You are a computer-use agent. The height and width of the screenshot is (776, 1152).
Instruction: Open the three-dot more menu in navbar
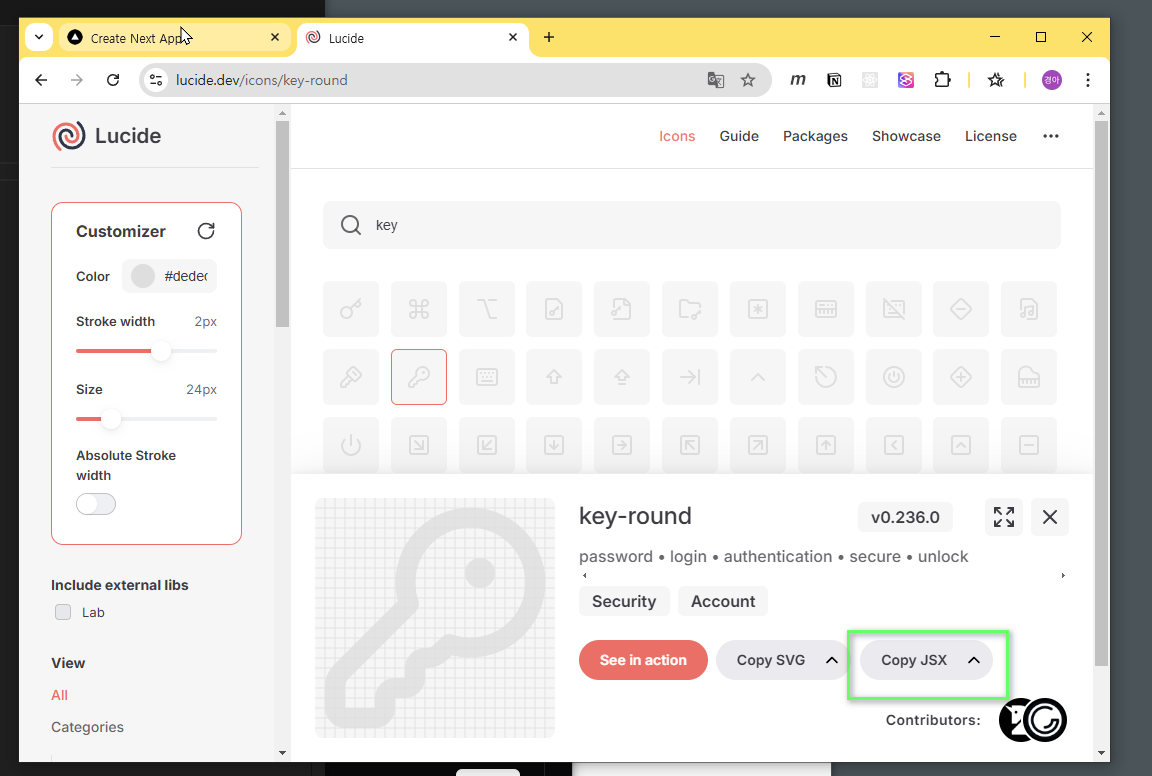coord(1050,136)
